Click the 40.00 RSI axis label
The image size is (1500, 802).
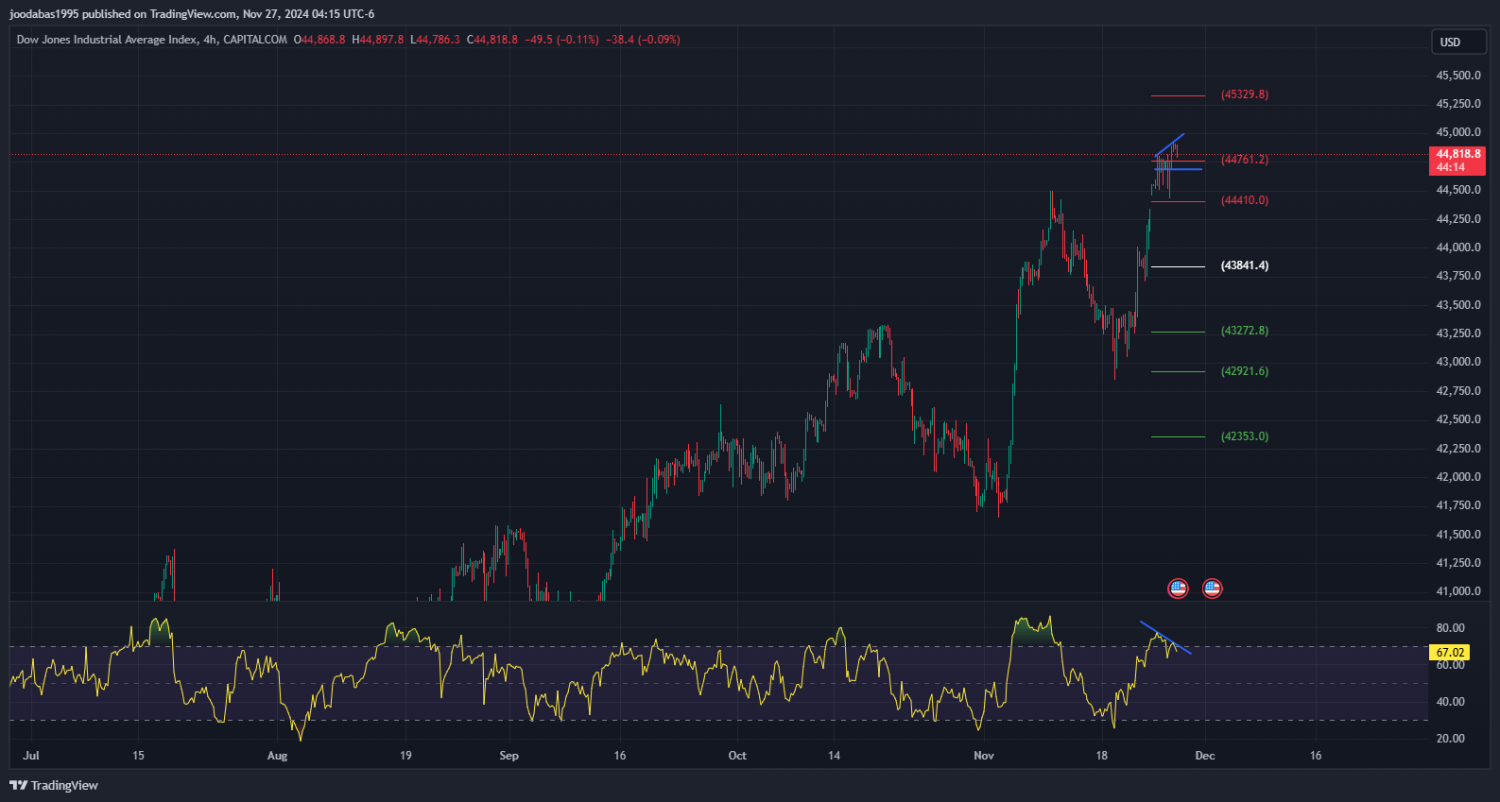click(x=1451, y=702)
